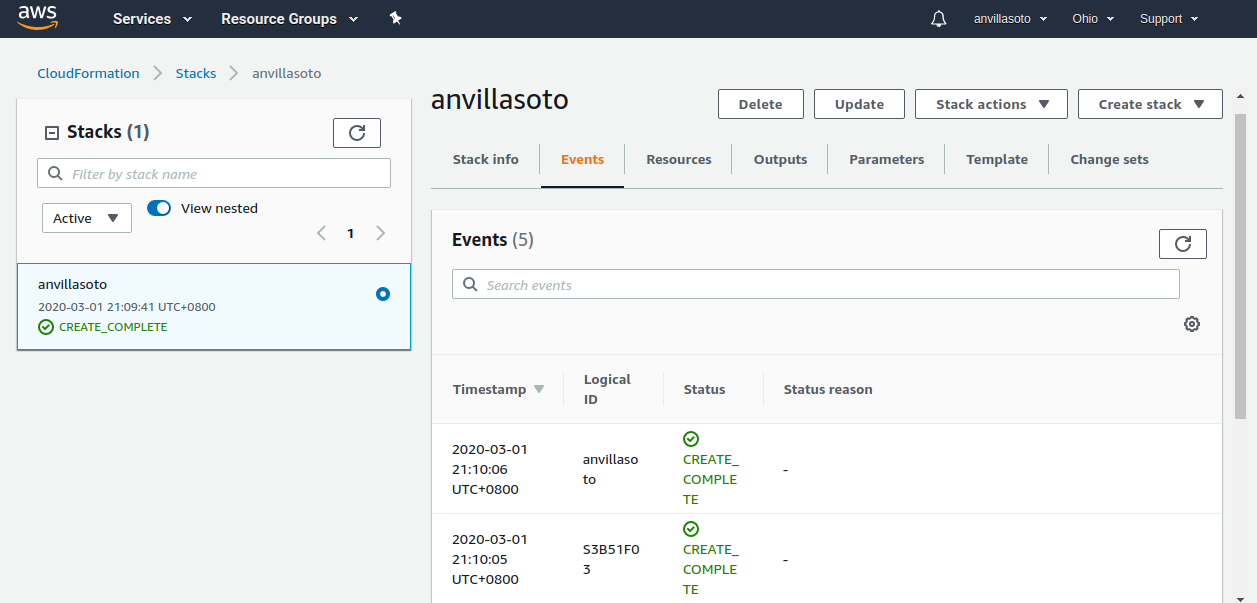This screenshot has width=1257, height=603.
Task: Switch to the Stack info tab
Action: tap(485, 159)
